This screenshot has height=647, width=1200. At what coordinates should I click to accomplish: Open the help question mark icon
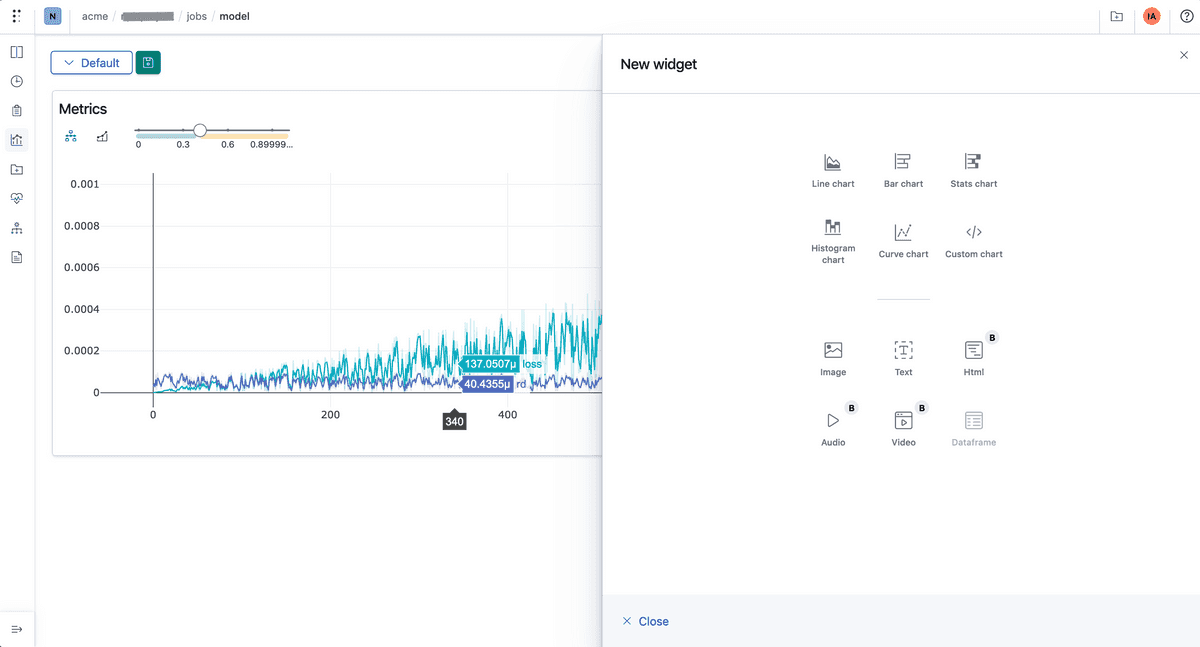(1186, 16)
